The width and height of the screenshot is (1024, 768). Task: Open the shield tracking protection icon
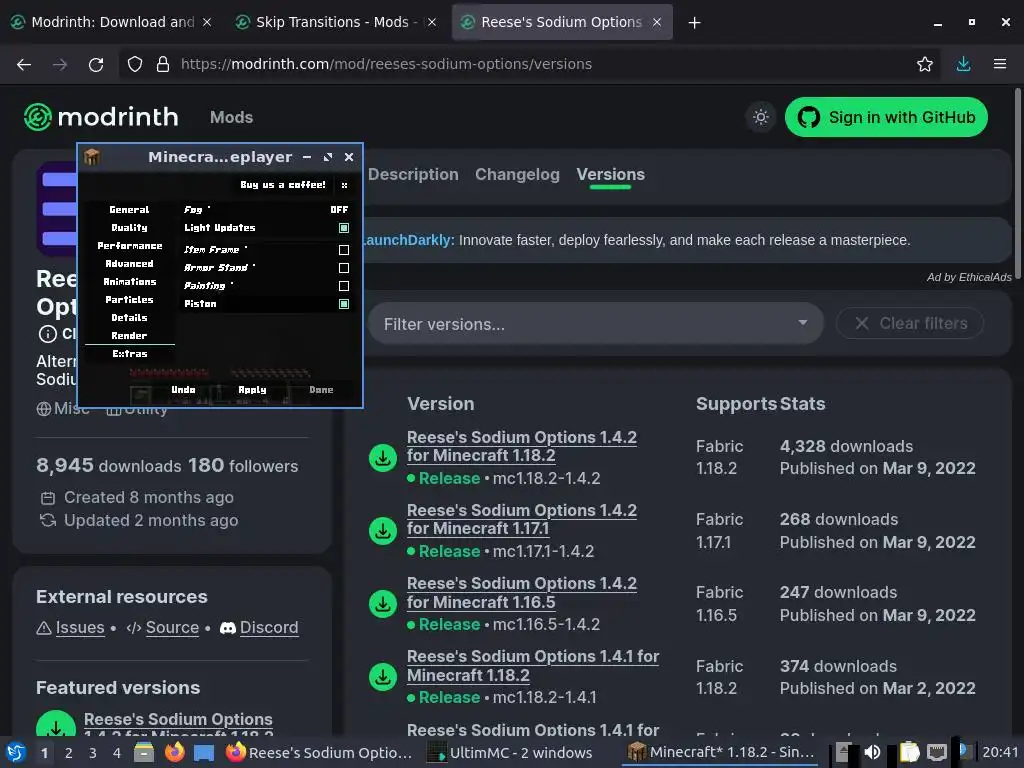tap(135, 64)
